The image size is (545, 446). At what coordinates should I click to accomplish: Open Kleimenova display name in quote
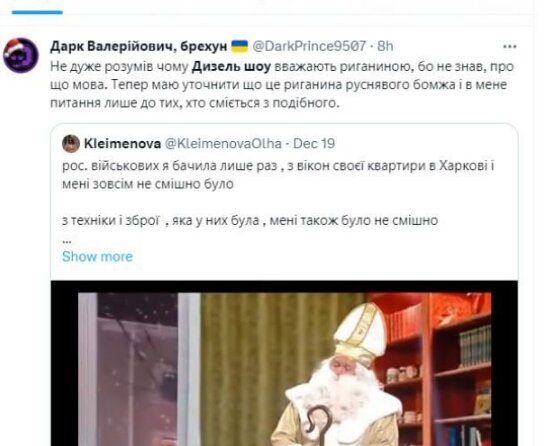click(122, 144)
